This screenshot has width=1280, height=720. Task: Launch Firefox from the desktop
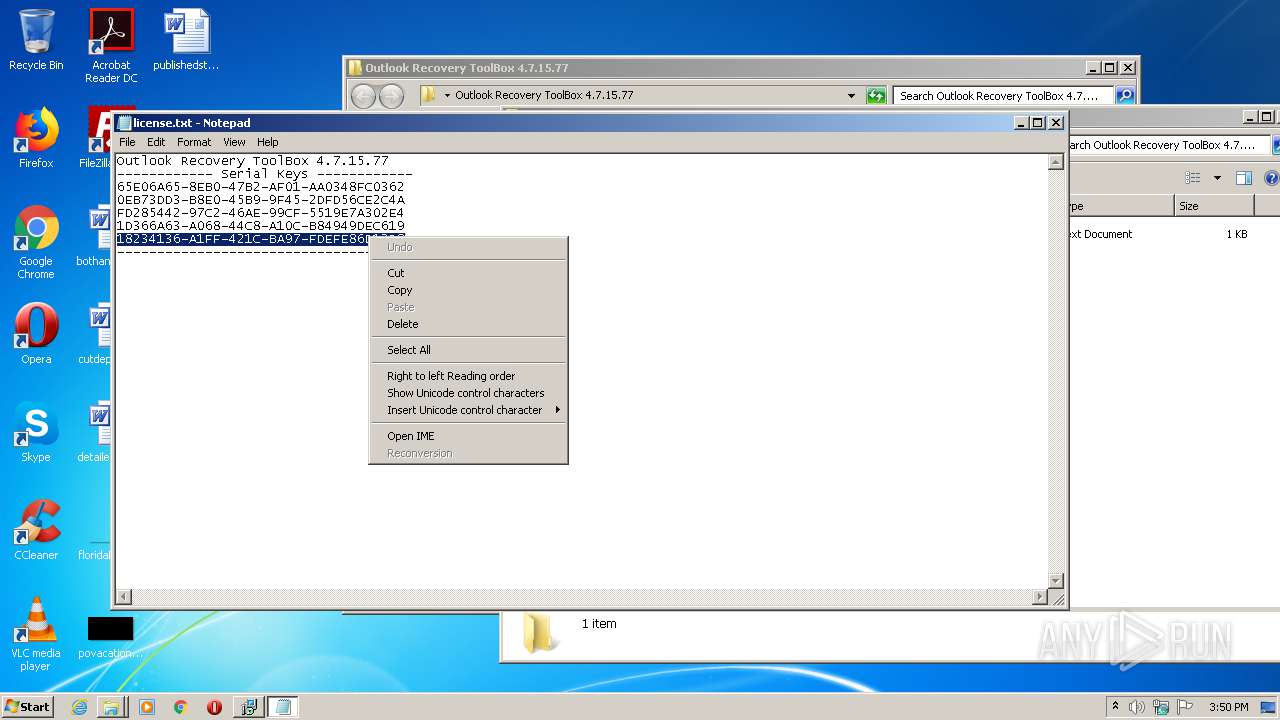(36, 138)
